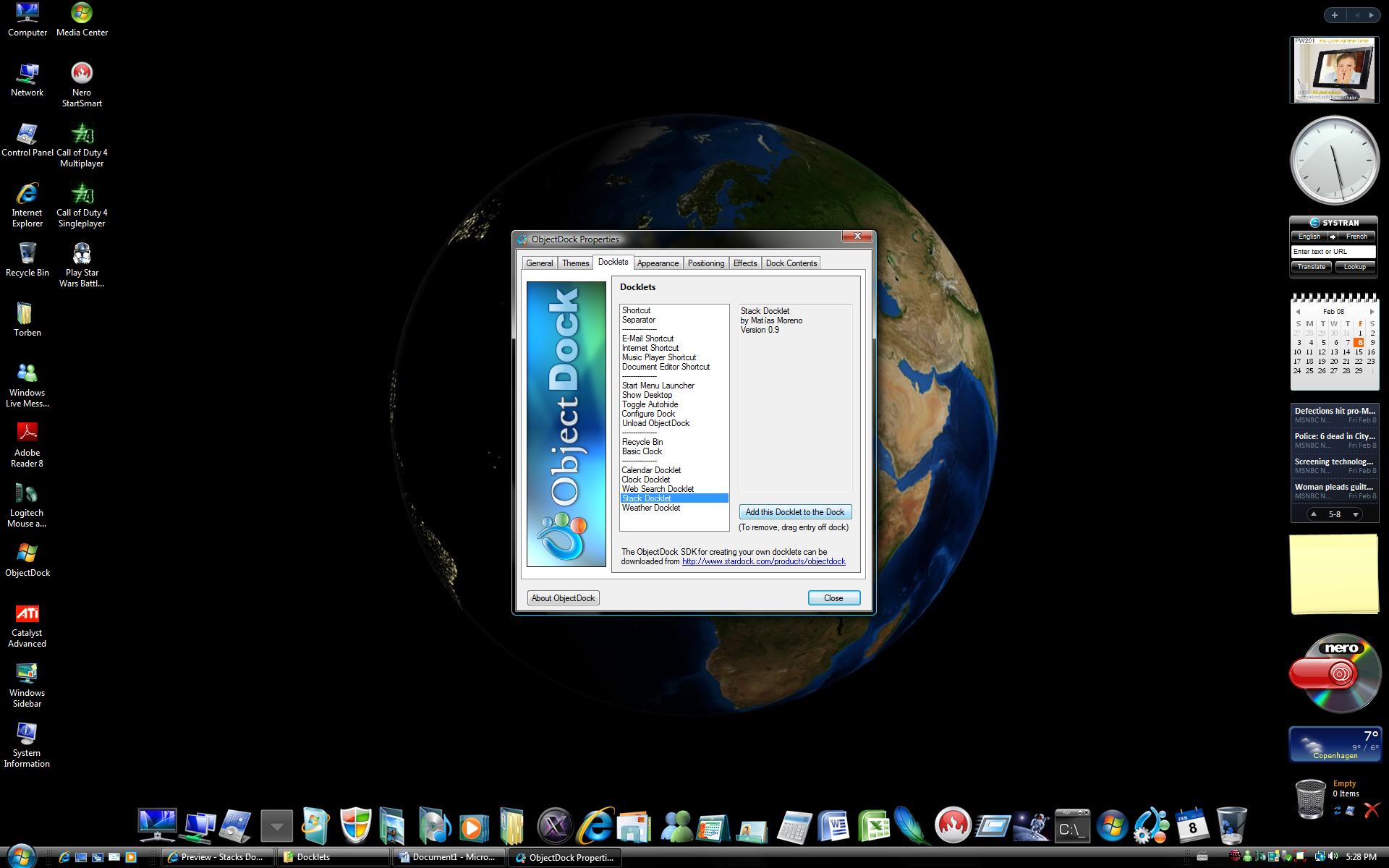This screenshot has height=868, width=1389.
Task: Select the ObjectDock desktop shortcut
Action: coord(27,560)
